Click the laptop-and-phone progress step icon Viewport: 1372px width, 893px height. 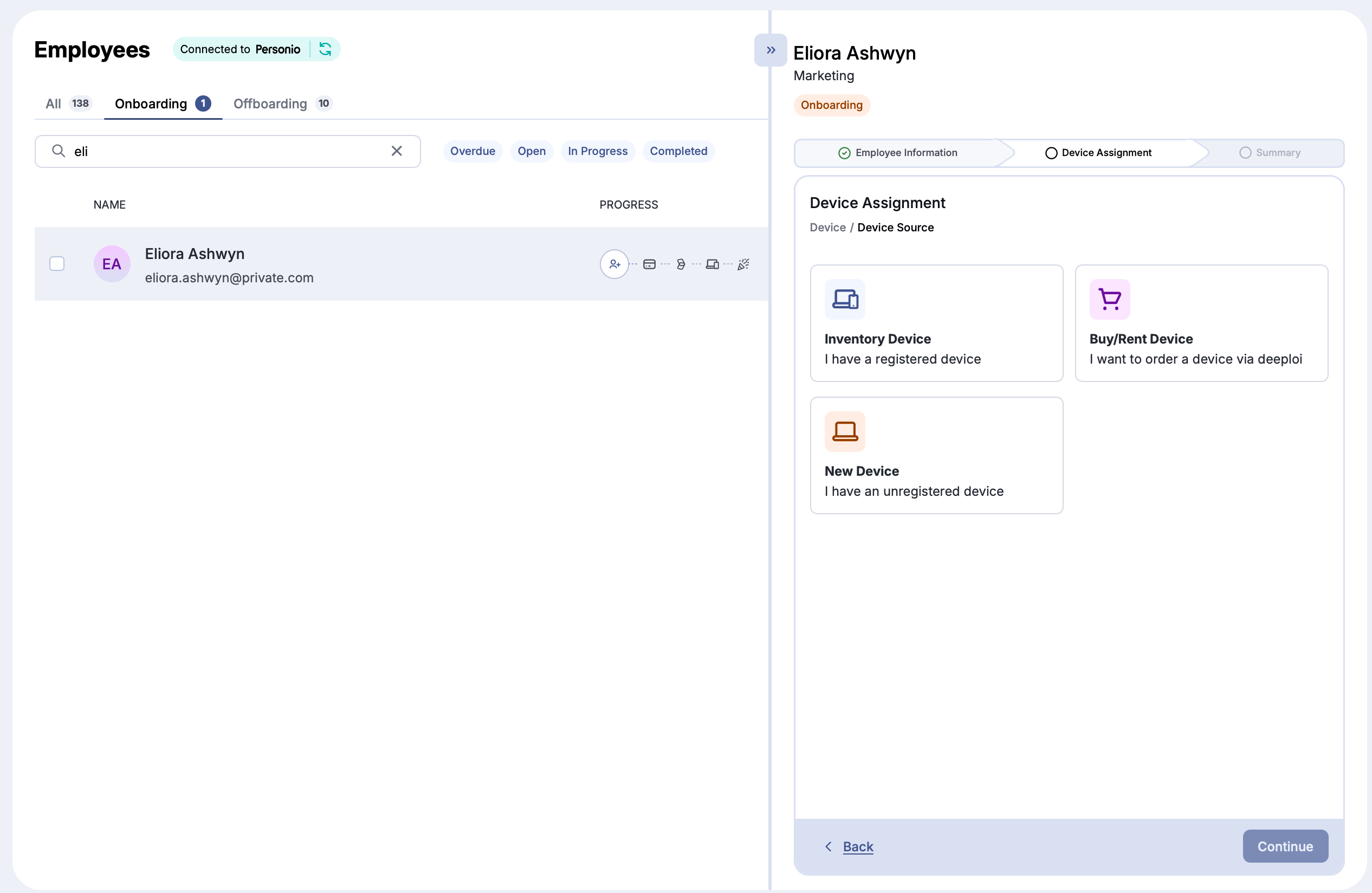pos(712,264)
